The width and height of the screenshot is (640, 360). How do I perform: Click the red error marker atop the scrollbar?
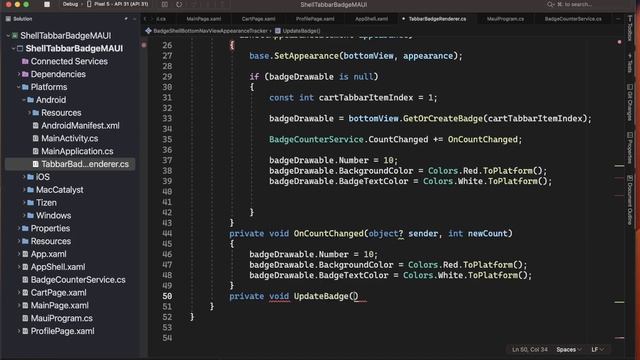[619, 42]
